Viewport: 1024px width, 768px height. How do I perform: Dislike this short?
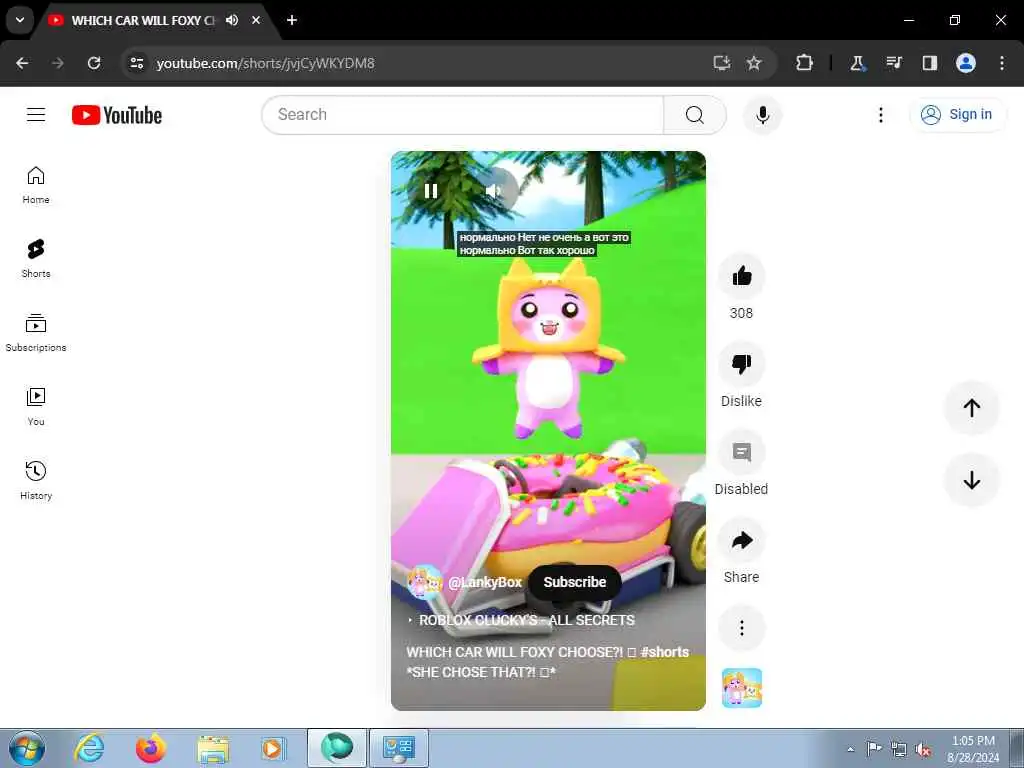(x=741, y=364)
